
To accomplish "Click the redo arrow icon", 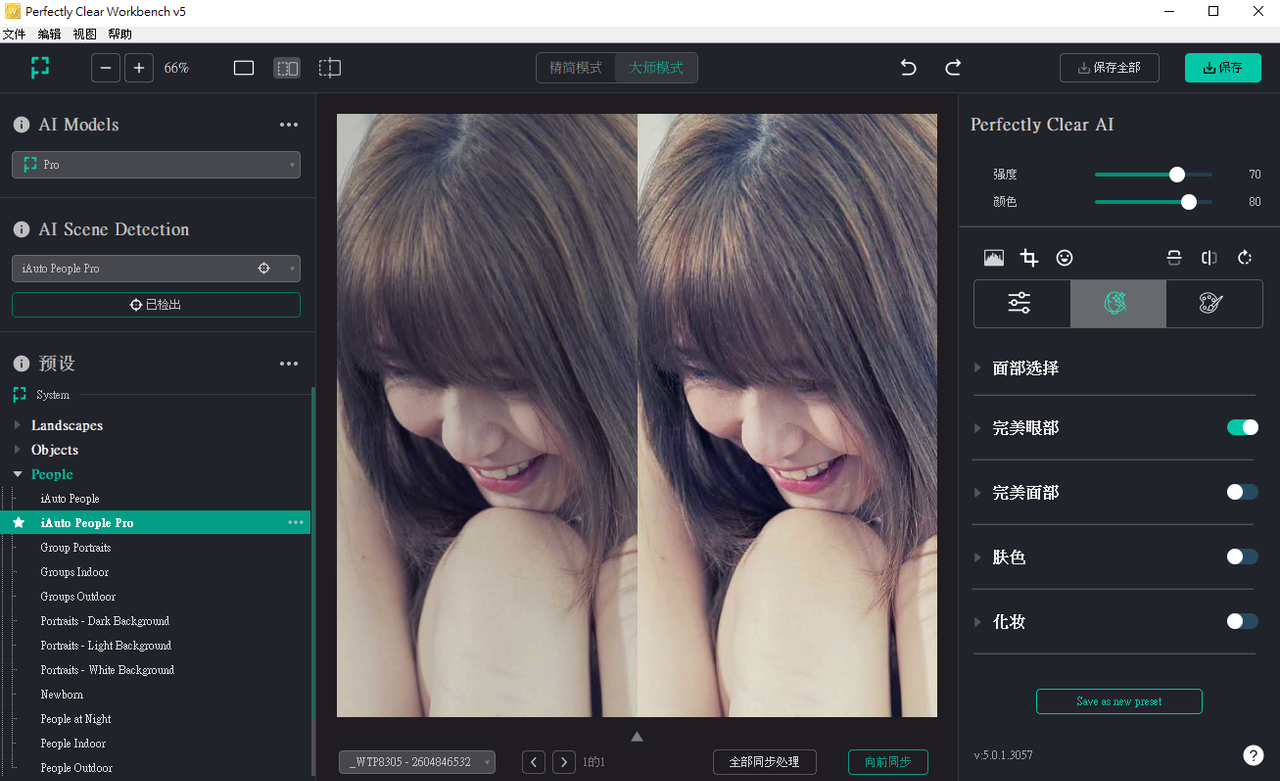I will tap(953, 68).
